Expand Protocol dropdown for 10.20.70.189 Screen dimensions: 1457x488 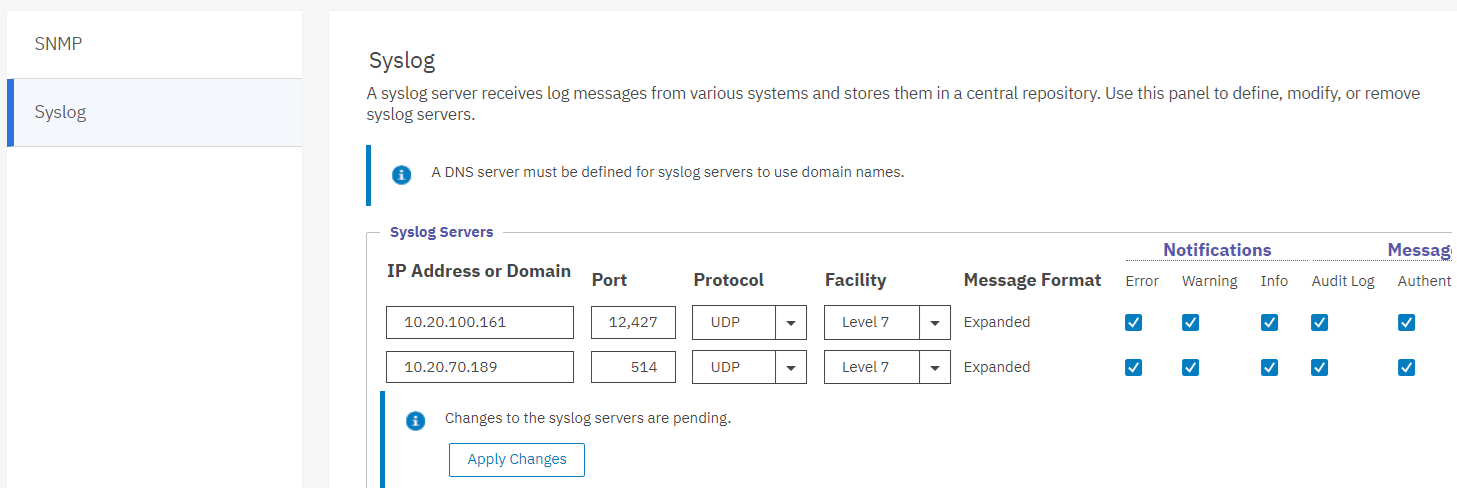point(790,368)
